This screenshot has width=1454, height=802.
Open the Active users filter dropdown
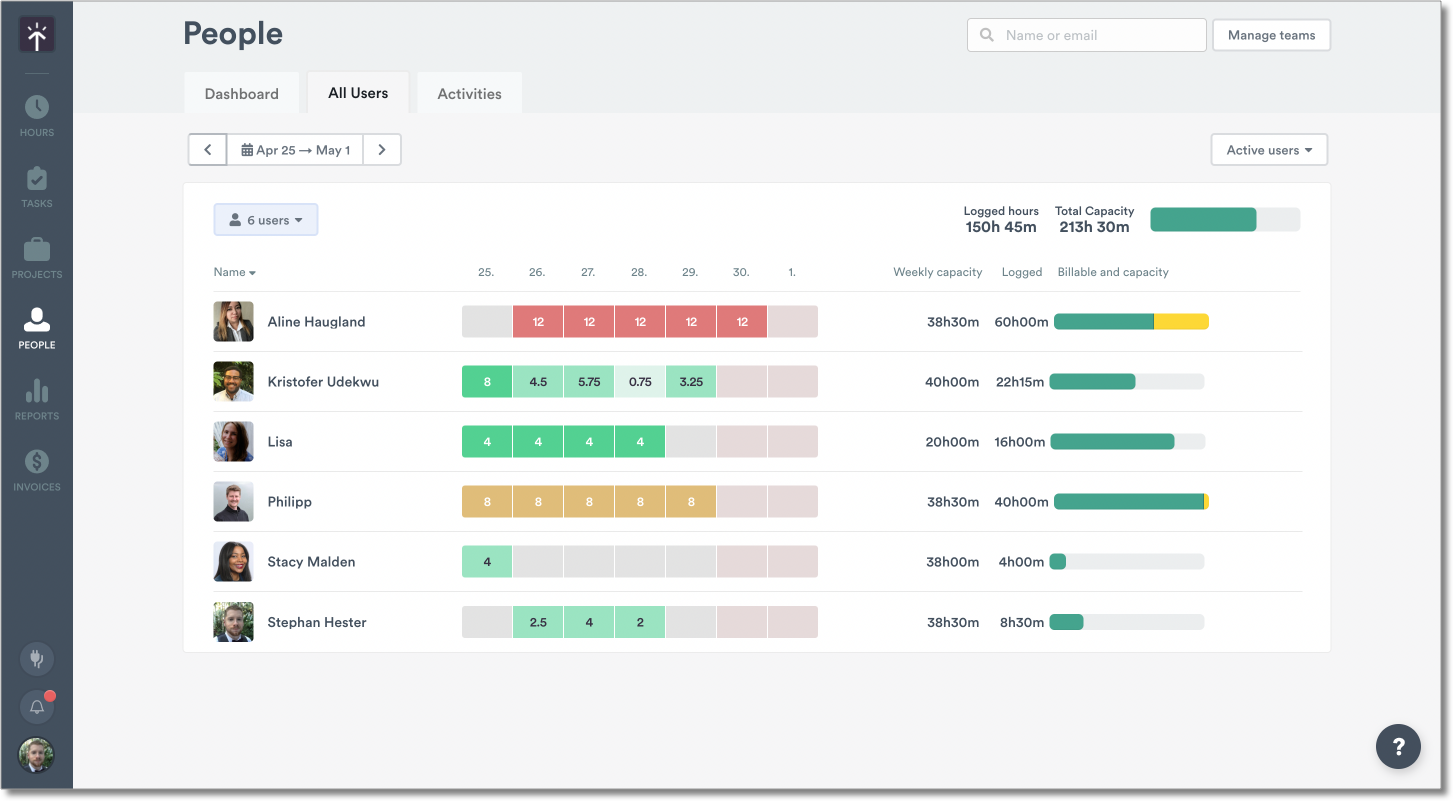pyautogui.click(x=1268, y=149)
